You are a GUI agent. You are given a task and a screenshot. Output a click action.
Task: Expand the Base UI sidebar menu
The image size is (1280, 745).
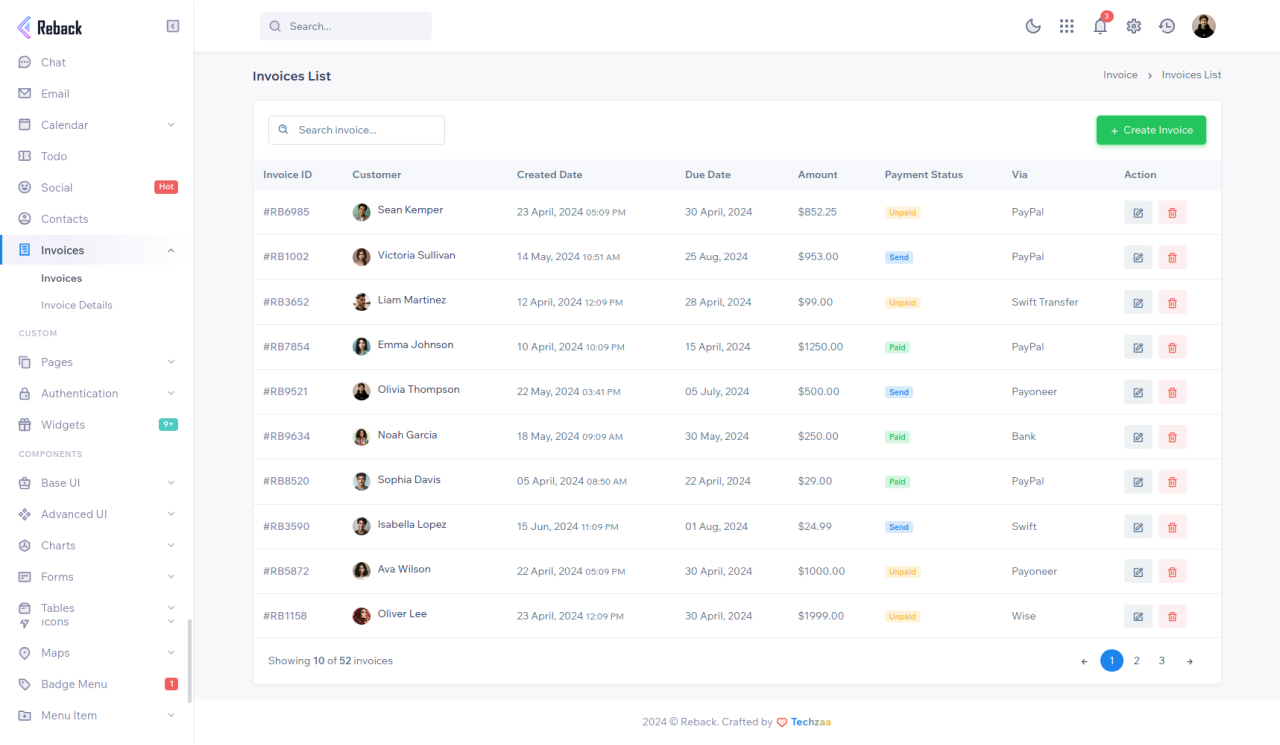pos(96,483)
